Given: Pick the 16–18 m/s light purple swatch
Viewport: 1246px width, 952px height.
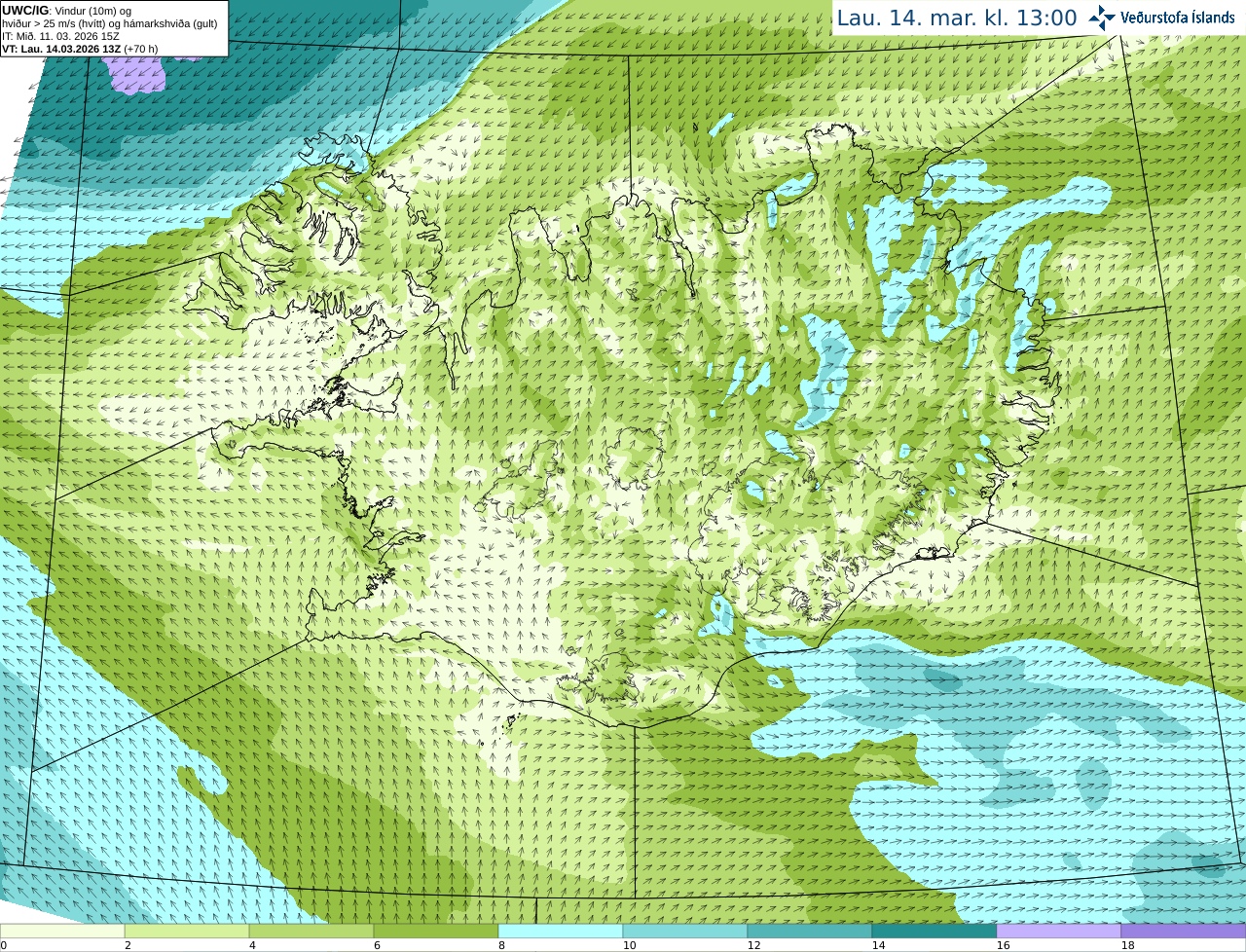Looking at the screenshot, I should (x=1059, y=932).
